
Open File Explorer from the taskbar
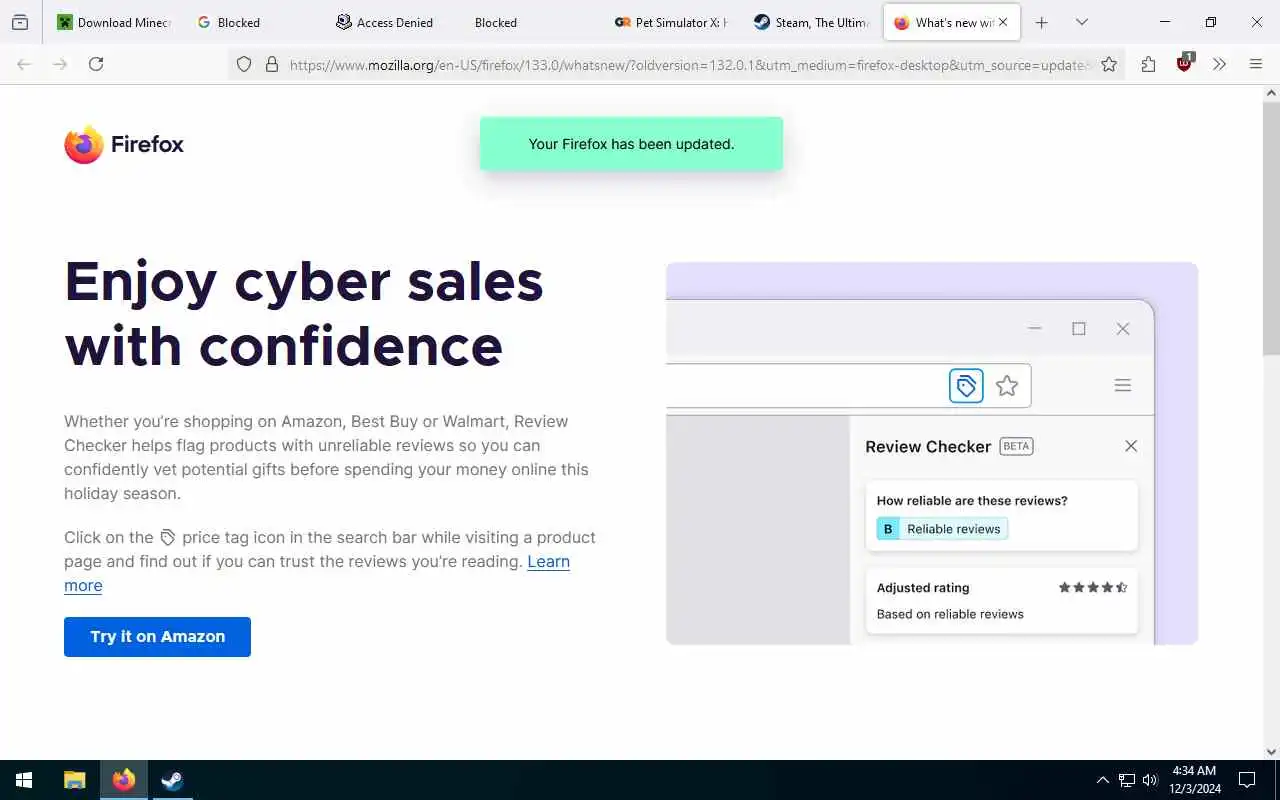point(75,780)
